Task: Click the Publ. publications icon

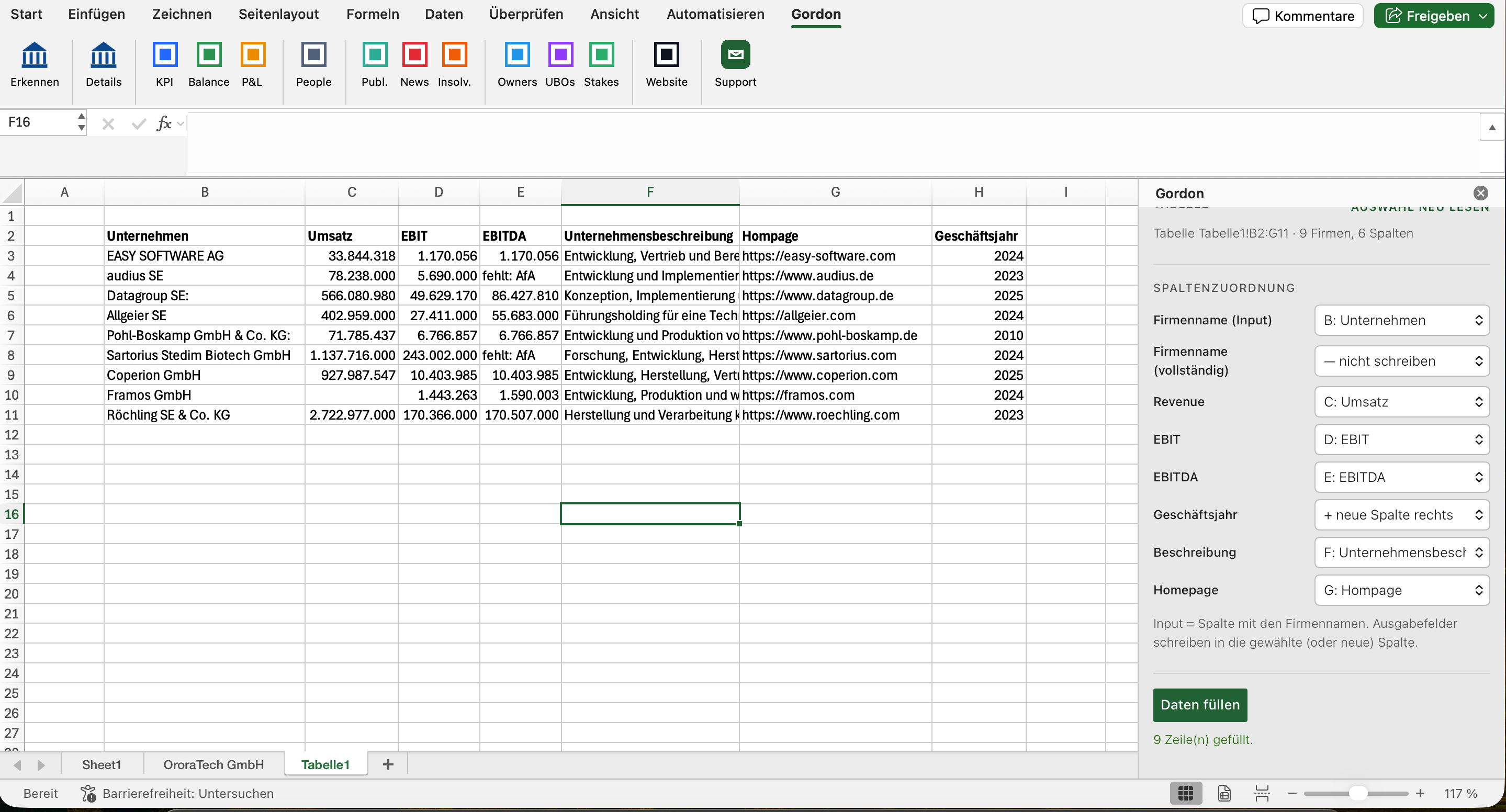Action: pos(375,55)
